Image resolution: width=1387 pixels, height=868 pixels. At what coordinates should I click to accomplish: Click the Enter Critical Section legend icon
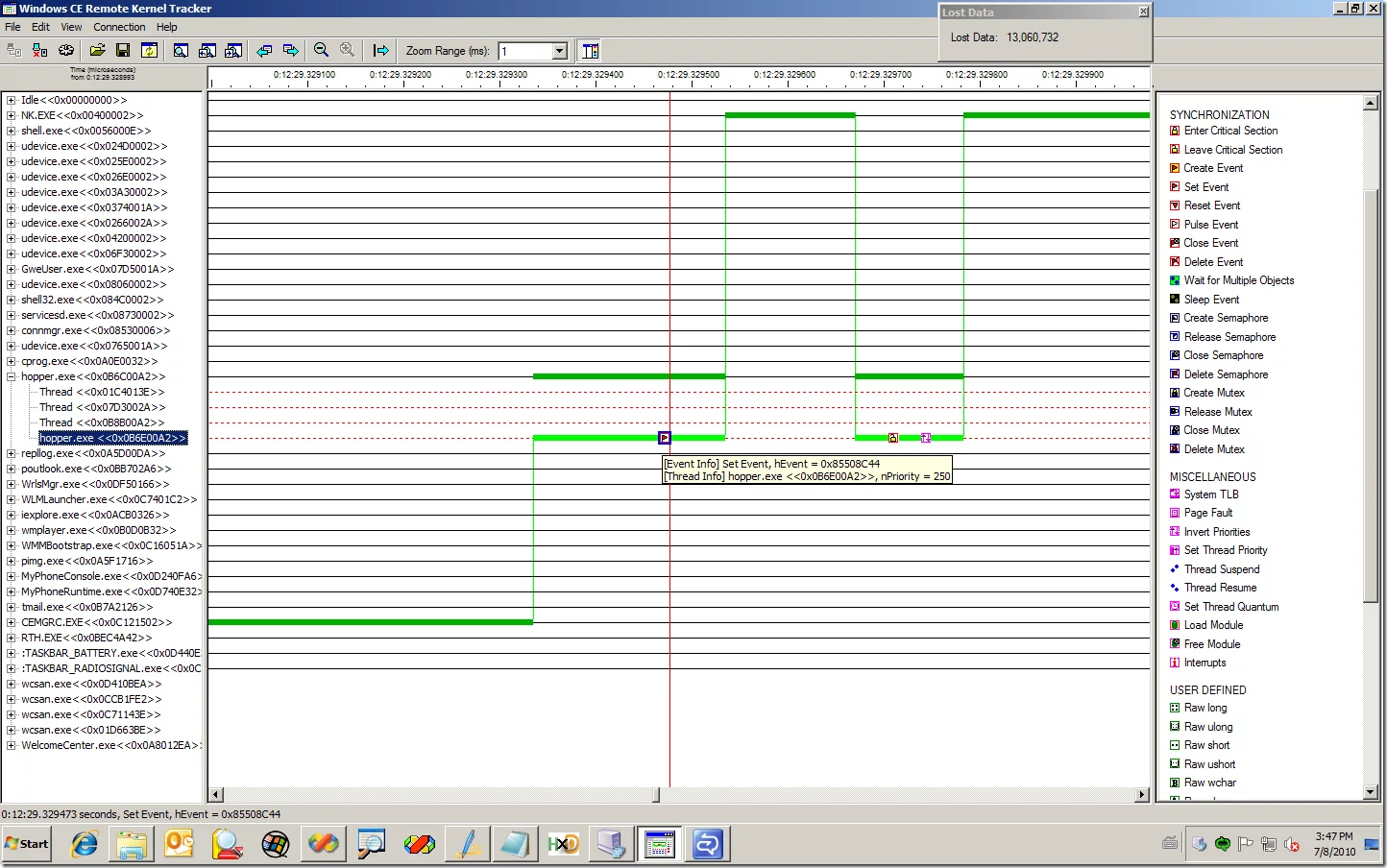tap(1175, 131)
